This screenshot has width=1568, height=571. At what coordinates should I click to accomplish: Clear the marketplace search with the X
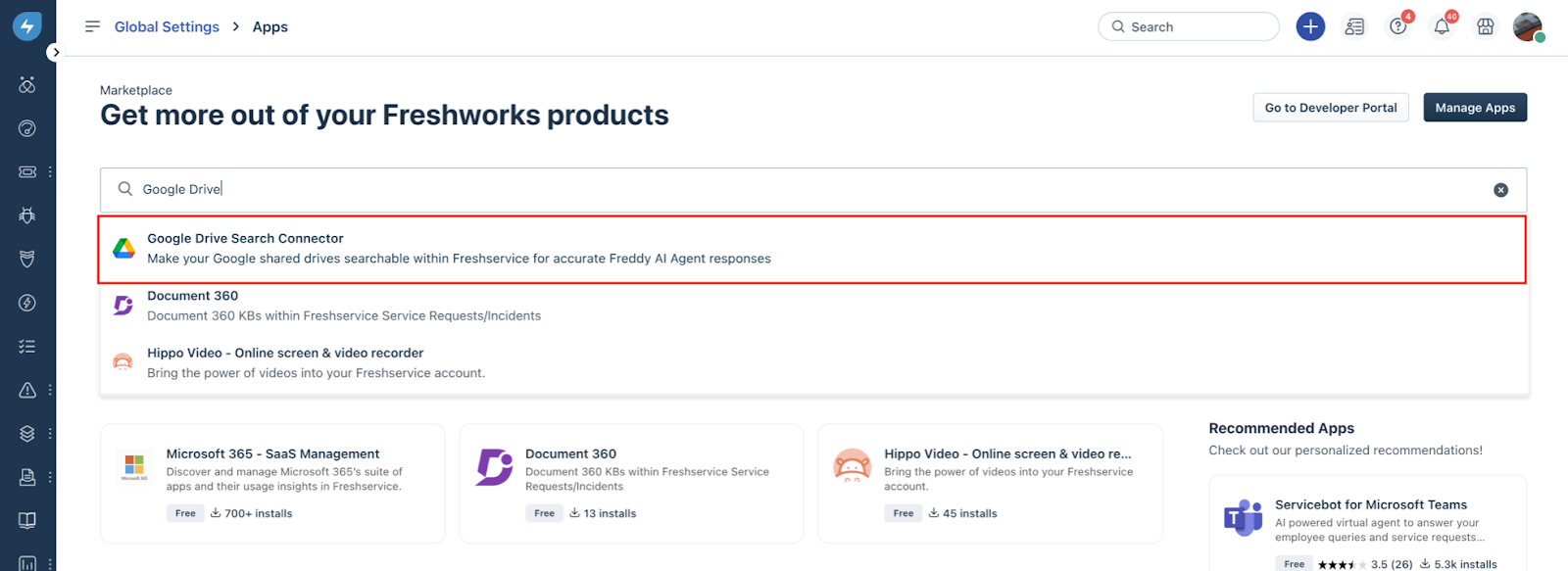[x=1500, y=190]
